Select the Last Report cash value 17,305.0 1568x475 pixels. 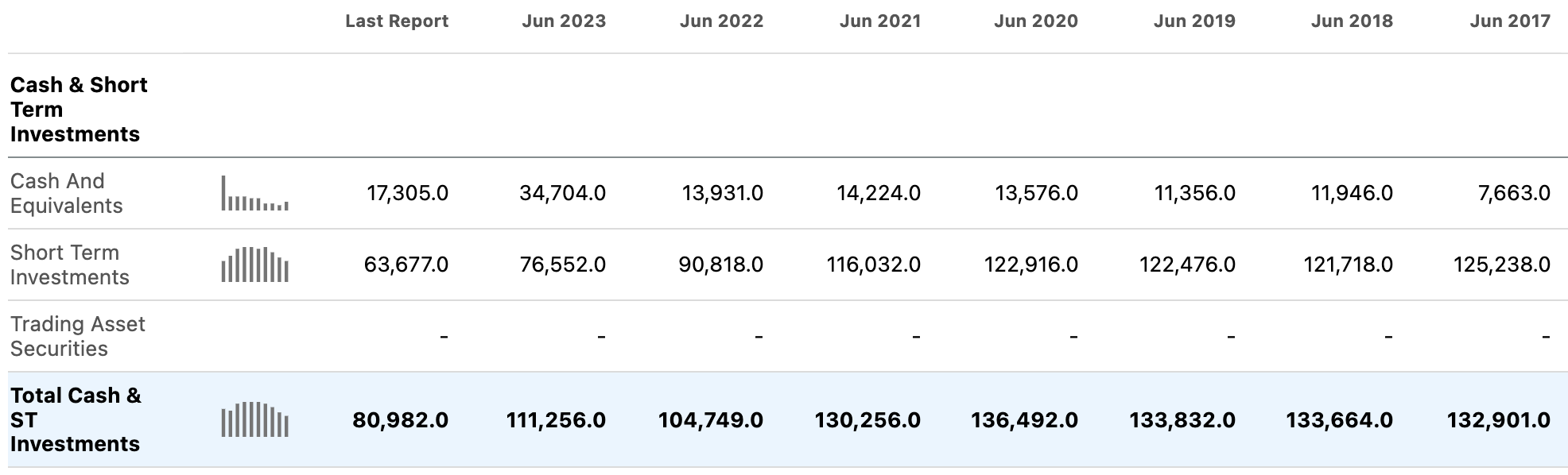407,193
